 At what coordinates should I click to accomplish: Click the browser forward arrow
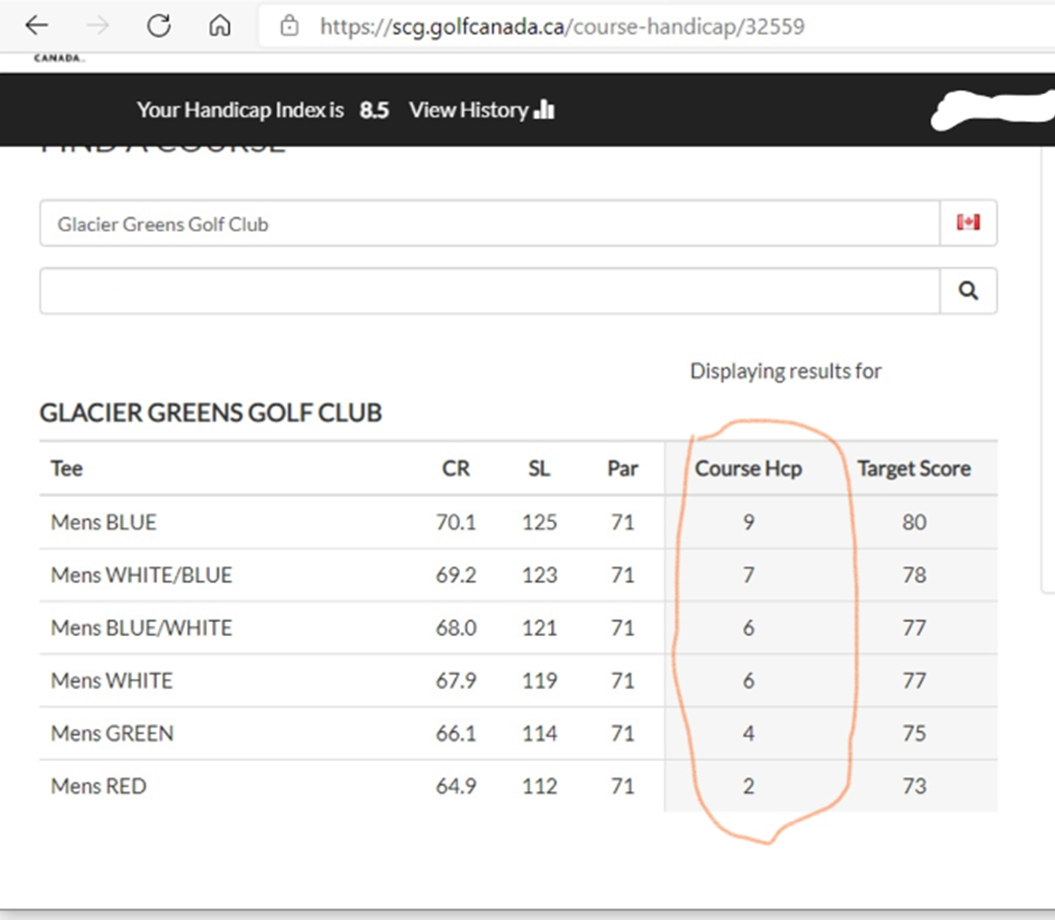click(97, 26)
